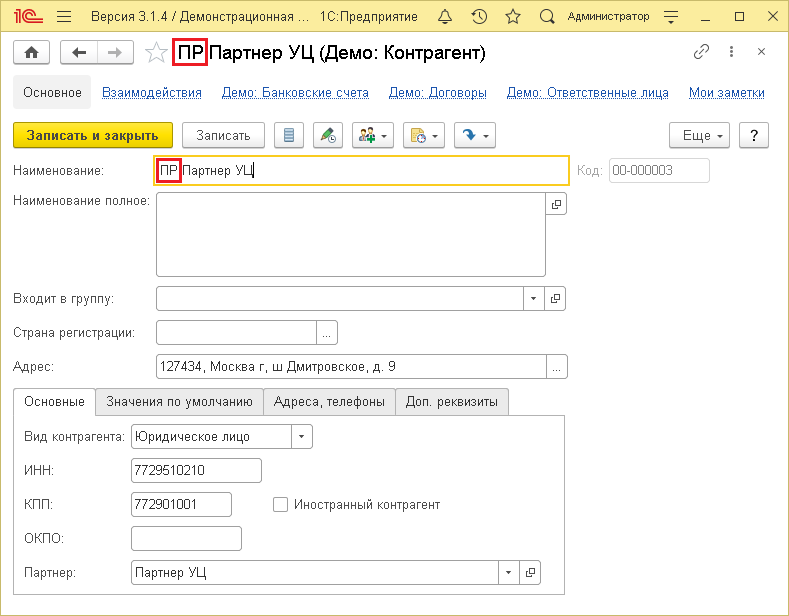
Task: Navigate back with the left arrow
Action: pyautogui.click(x=78, y=52)
